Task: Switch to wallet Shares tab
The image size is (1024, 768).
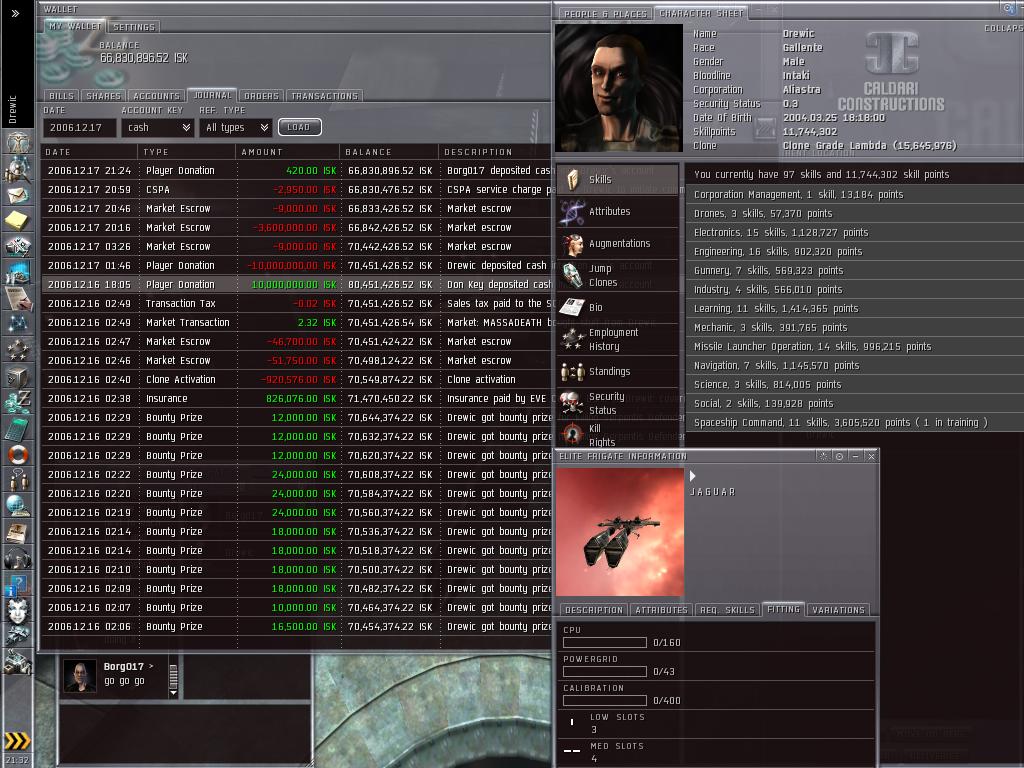Action: [103, 95]
